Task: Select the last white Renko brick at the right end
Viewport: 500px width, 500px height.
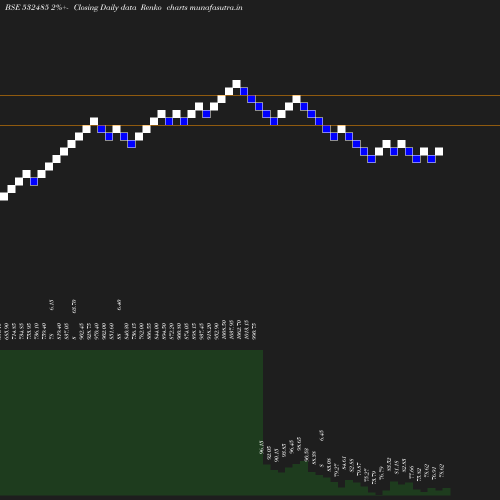Action: pos(439,151)
